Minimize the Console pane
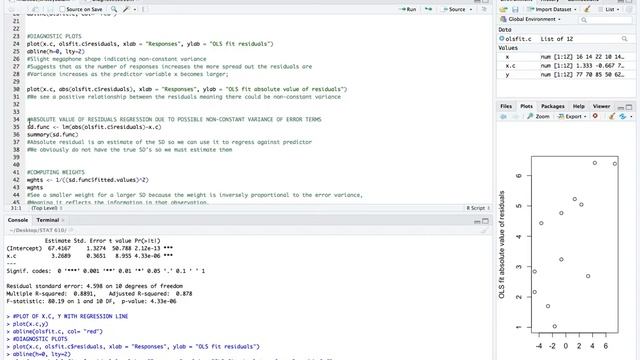This screenshot has height=360, width=640. point(477,221)
